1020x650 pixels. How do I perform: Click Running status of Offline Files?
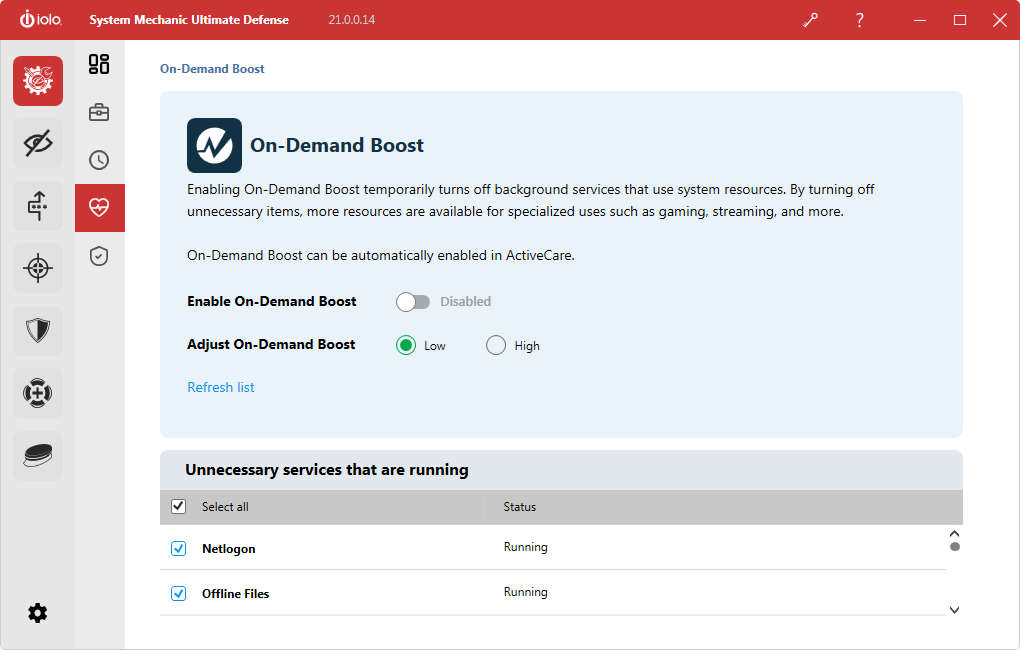(526, 592)
